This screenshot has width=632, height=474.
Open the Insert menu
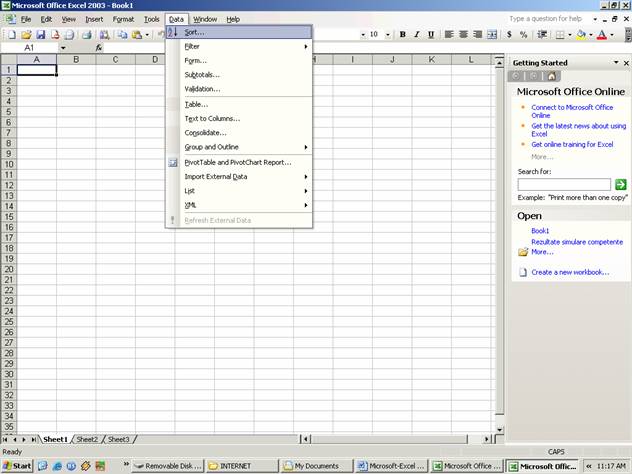click(x=94, y=19)
